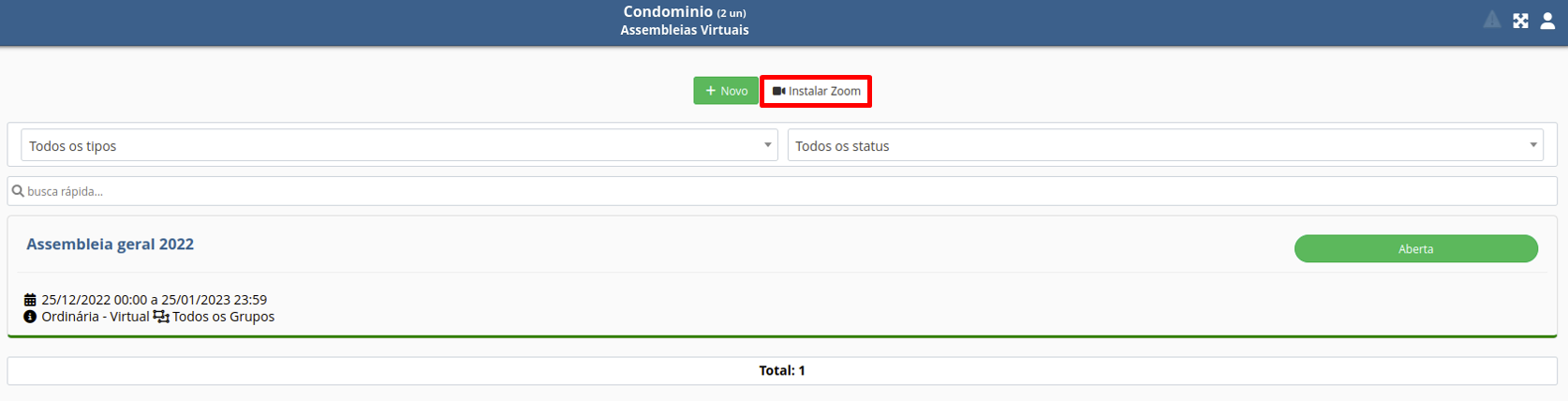Expand the Todos os status dropdown
Image resolution: width=1568 pixels, height=401 pixels.
tap(1165, 145)
